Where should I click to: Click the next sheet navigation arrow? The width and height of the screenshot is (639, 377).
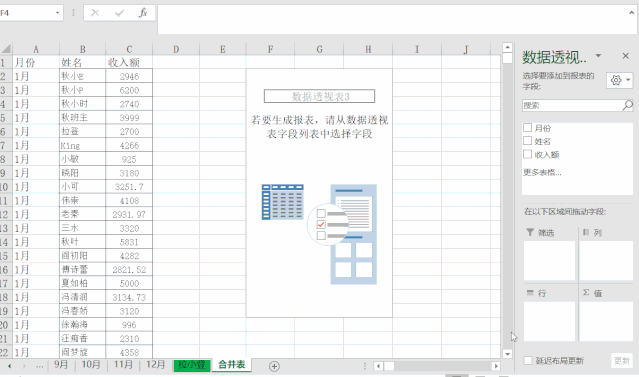pyautogui.click(x=24, y=366)
